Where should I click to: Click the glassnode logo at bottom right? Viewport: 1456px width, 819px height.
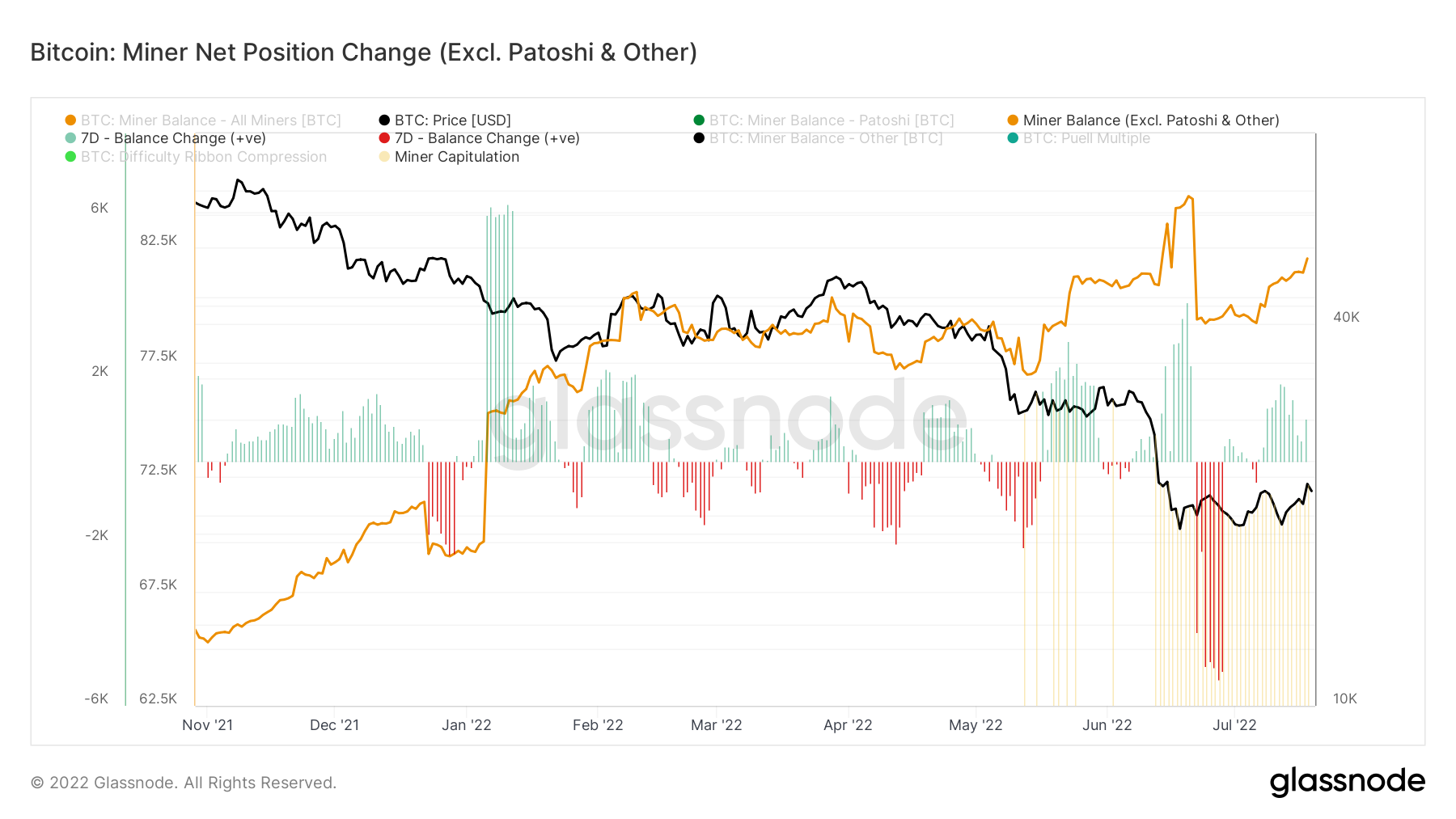[1347, 782]
